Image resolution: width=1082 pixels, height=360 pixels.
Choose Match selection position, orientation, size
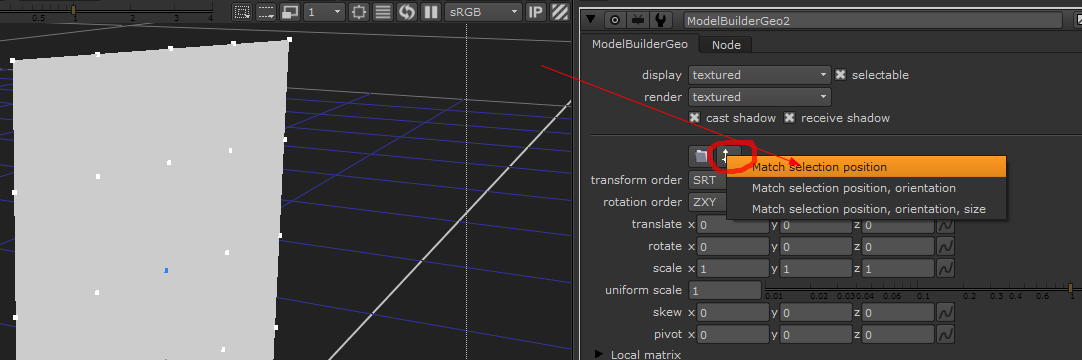[x=867, y=208]
